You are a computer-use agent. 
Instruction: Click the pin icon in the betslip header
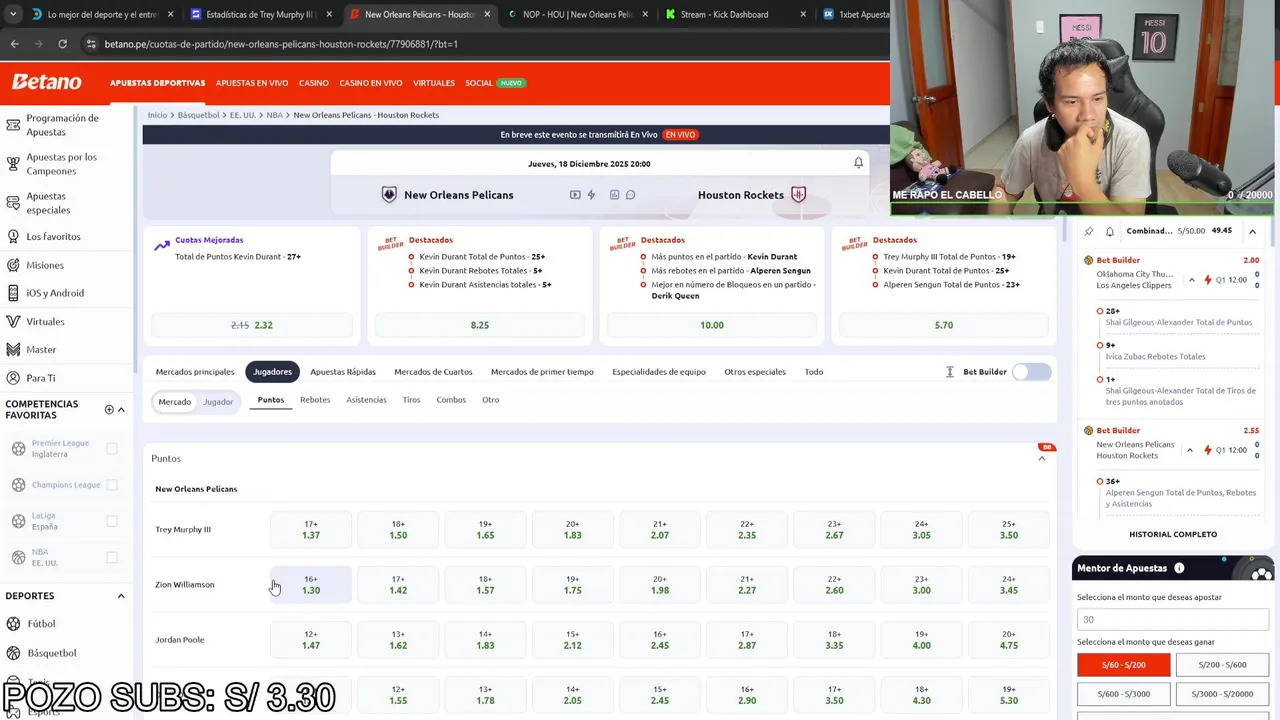click(x=1089, y=231)
